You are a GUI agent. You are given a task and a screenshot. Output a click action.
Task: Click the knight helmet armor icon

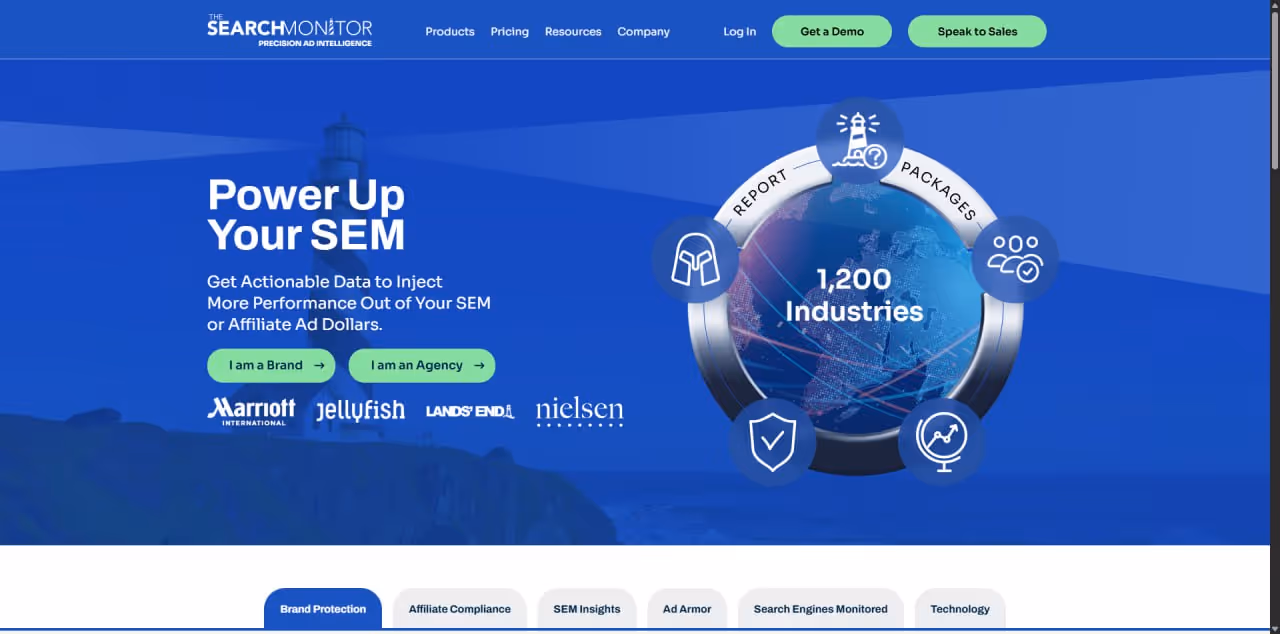coord(695,261)
